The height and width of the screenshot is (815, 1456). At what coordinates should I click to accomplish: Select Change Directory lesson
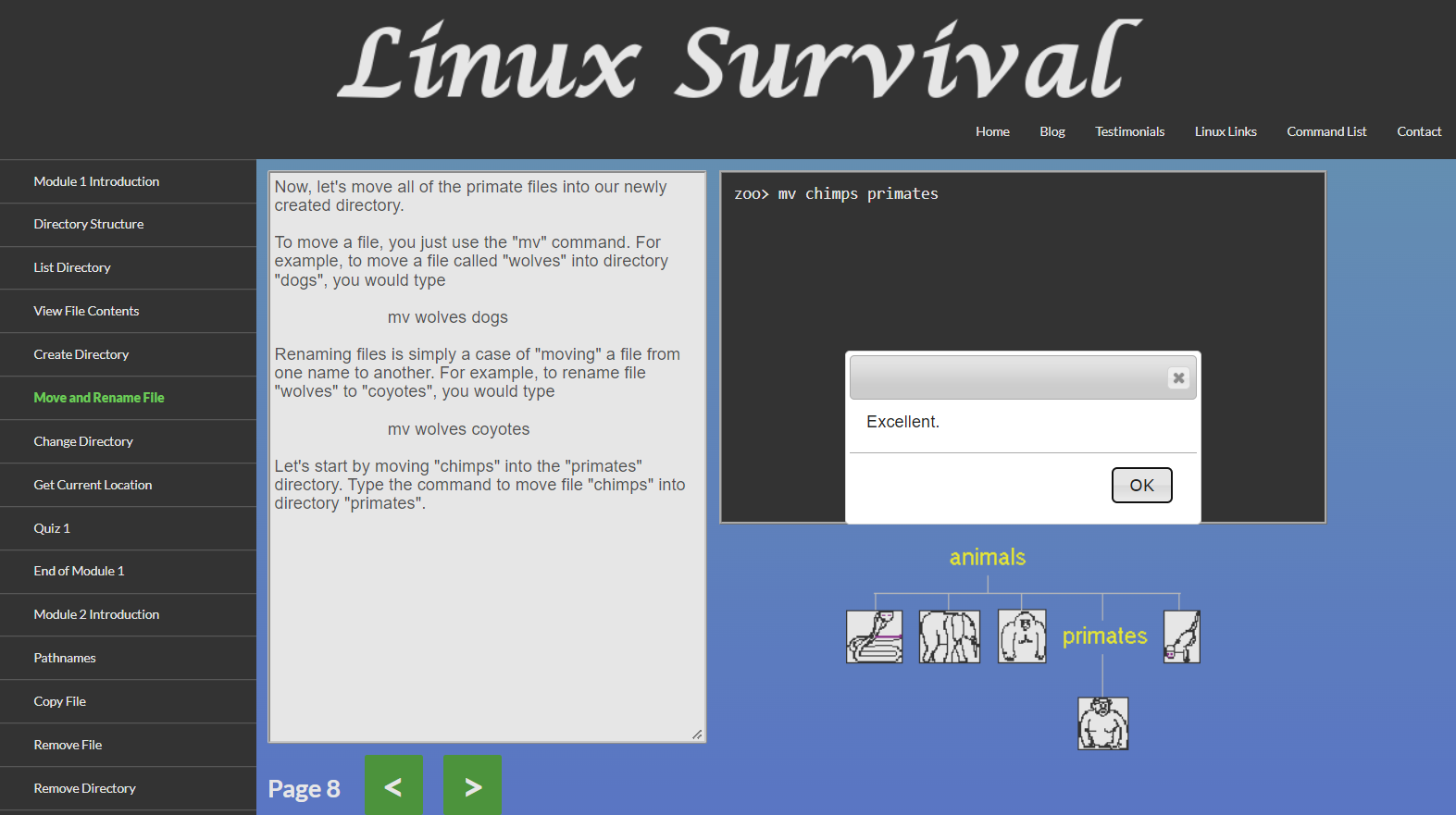point(128,441)
